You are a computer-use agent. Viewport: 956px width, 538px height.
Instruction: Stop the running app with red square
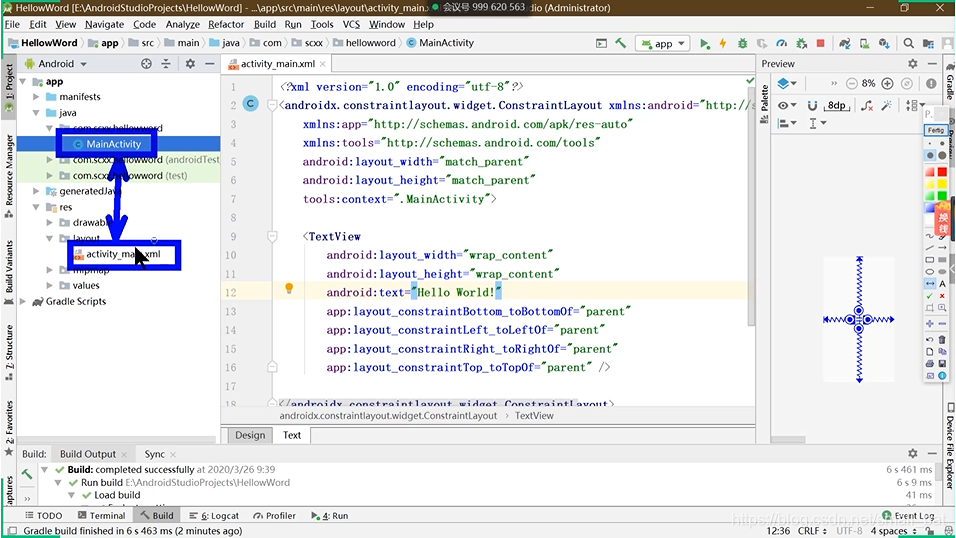[821, 43]
